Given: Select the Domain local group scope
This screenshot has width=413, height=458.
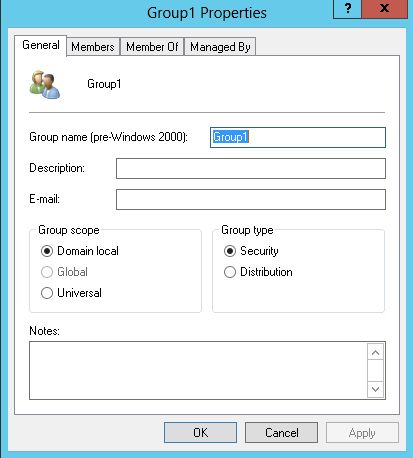Looking at the screenshot, I should [x=80, y=251].
